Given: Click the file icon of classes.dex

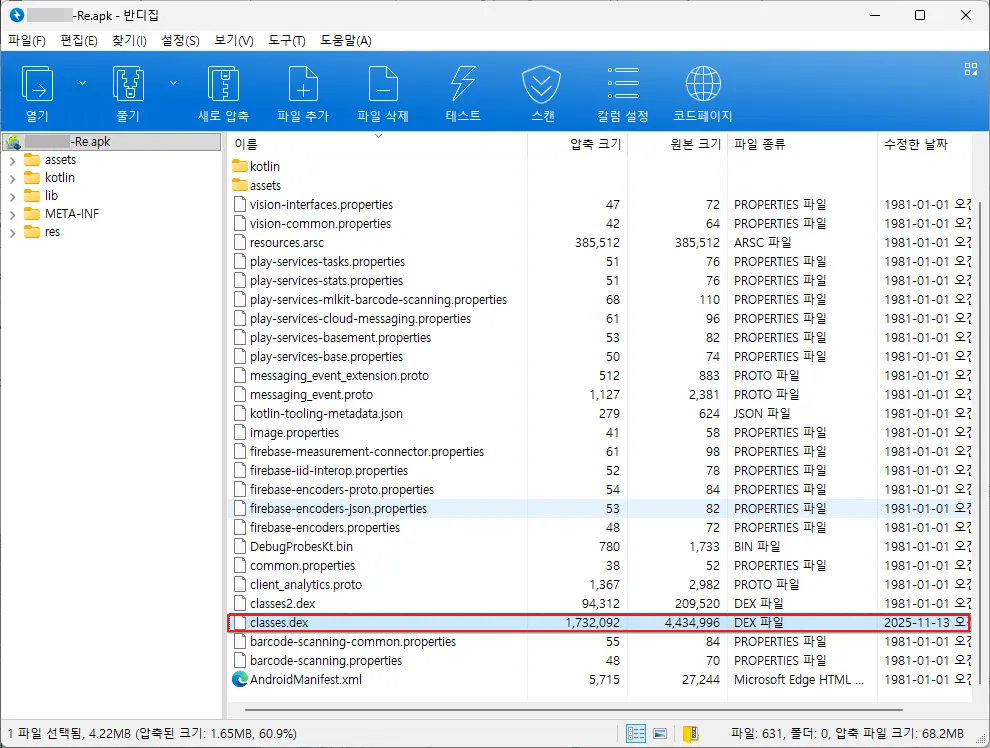Looking at the screenshot, I should 239,622.
